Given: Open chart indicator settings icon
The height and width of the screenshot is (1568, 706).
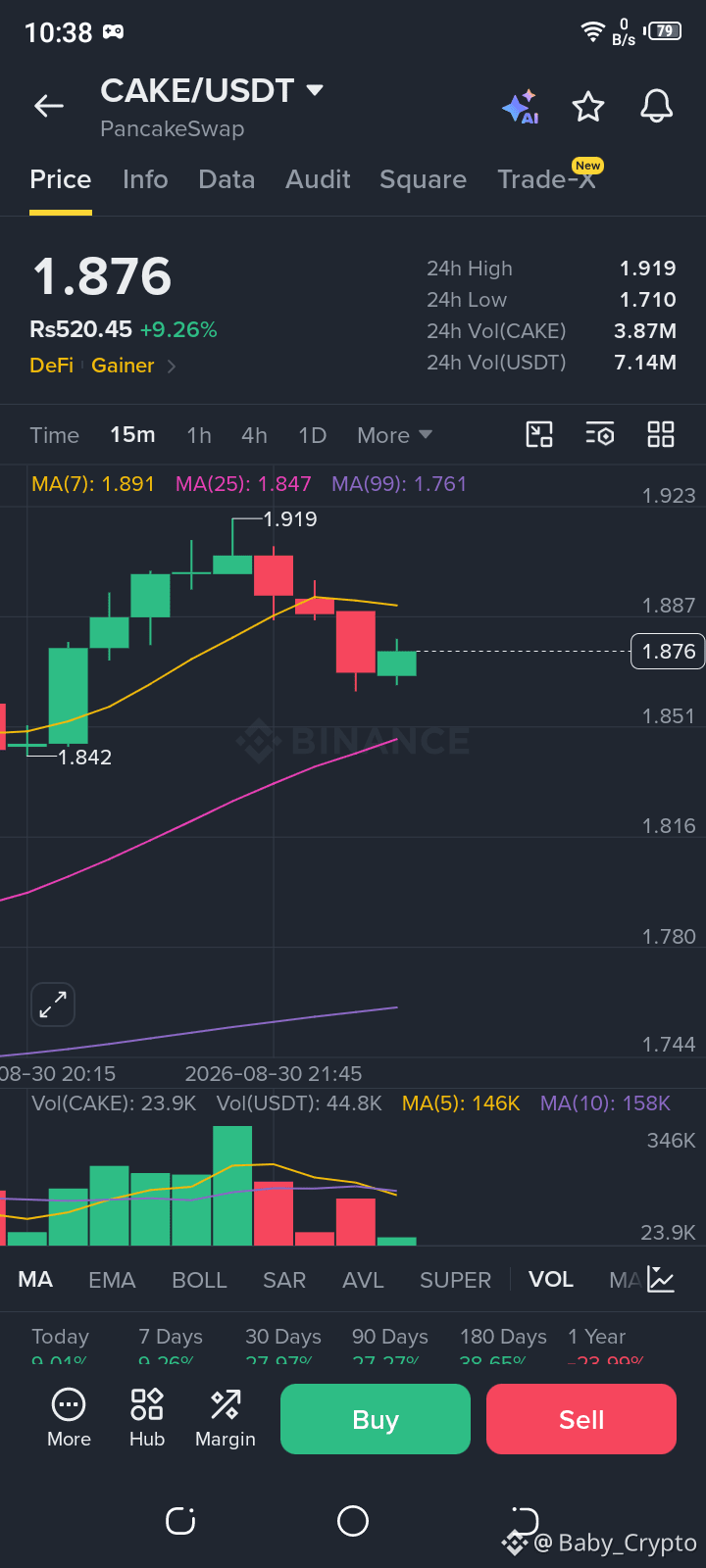Looking at the screenshot, I should pos(600,434).
